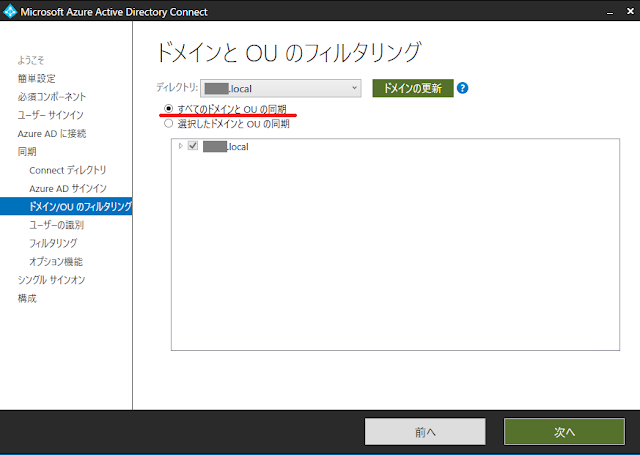The width and height of the screenshot is (640, 455).
Task: Open オプション機能 sidebar item
Action: [56, 262]
